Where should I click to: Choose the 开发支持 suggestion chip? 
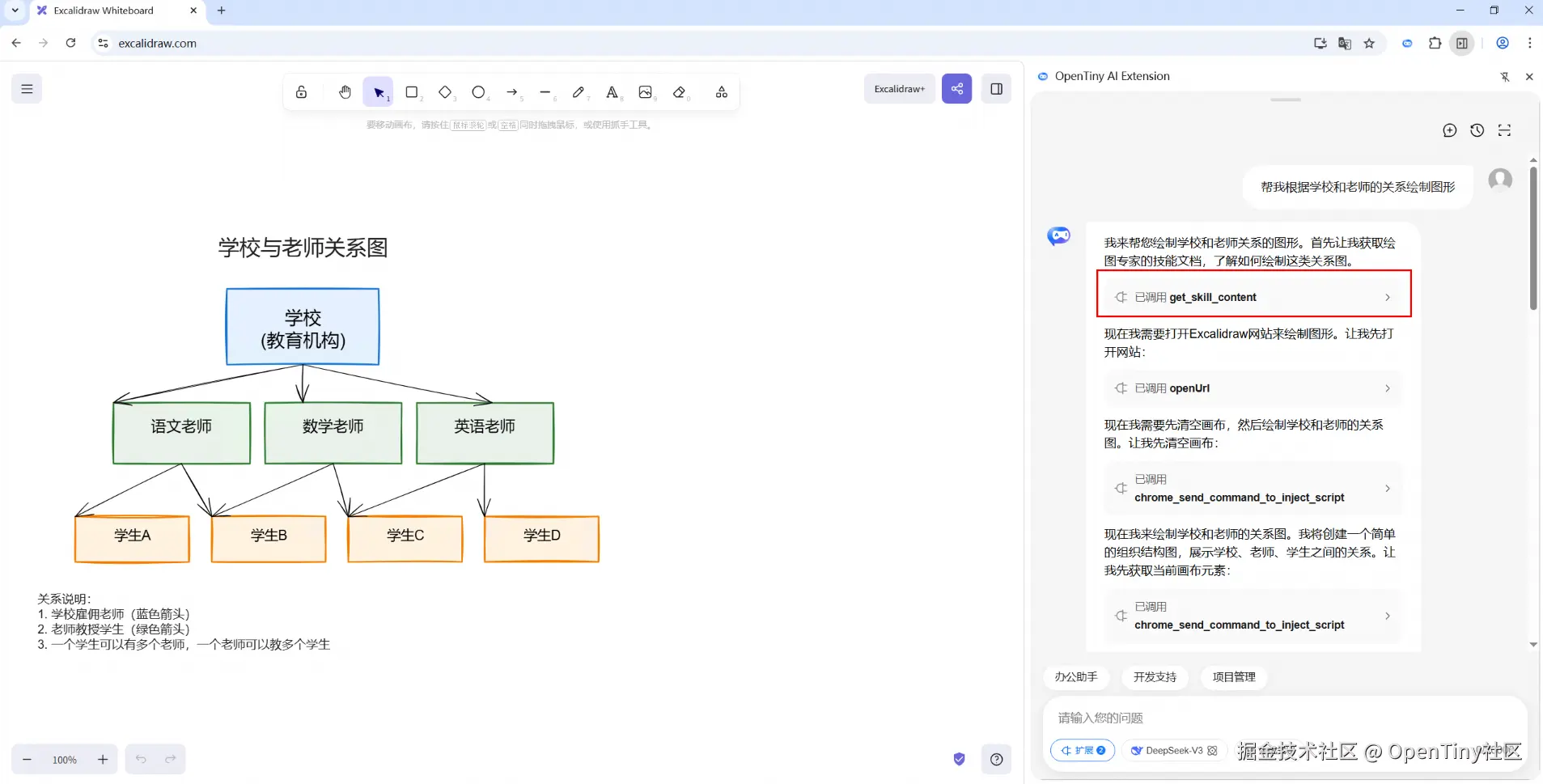coord(1155,677)
